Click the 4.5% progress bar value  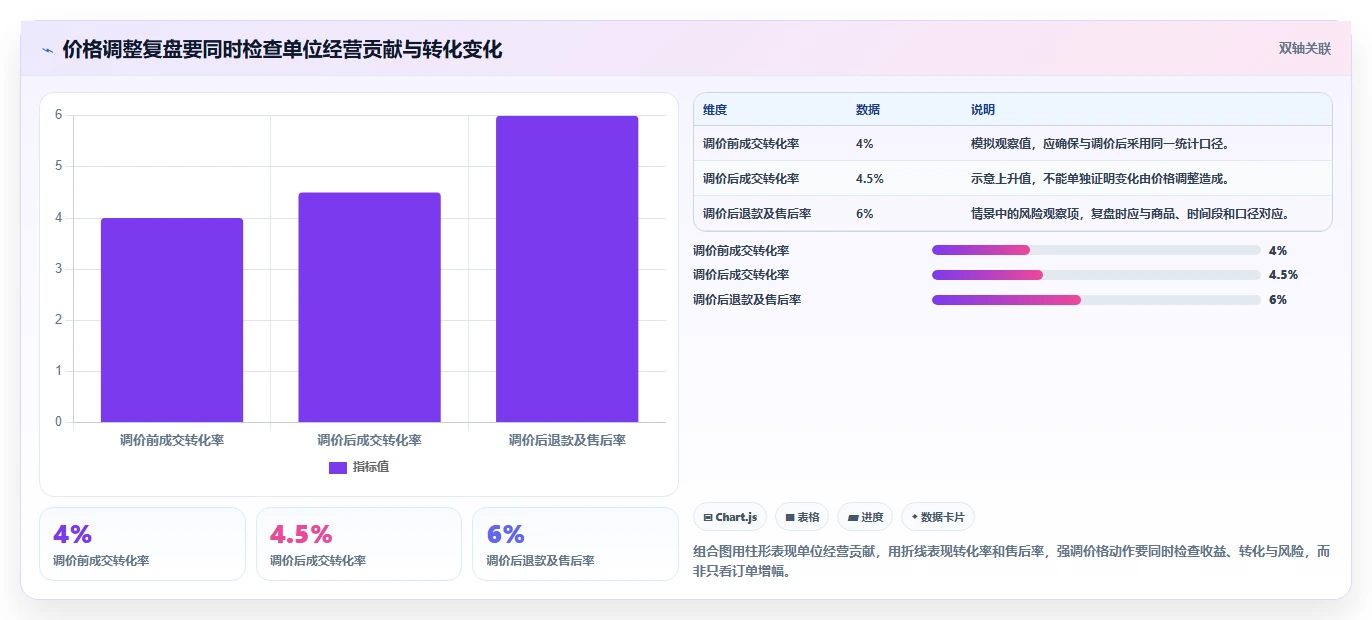[1283, 275]
